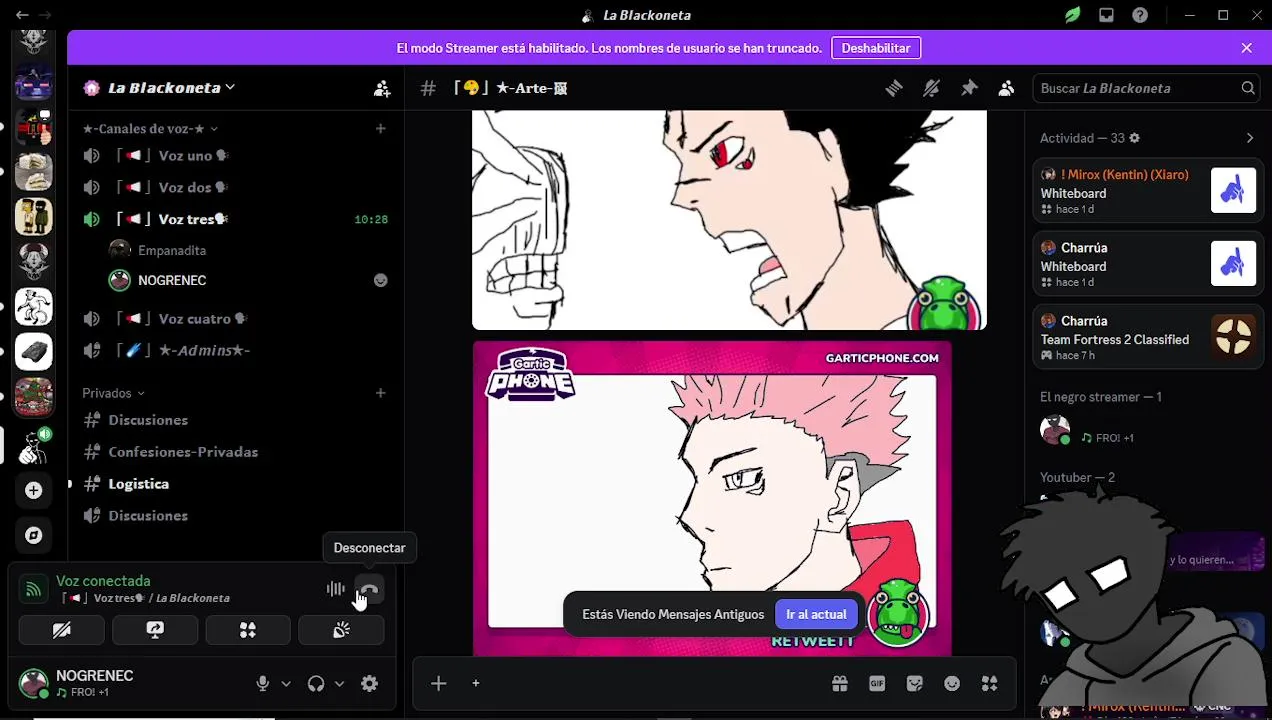The height and width of the screenshot is (720, 1272).
Task: Open the Arte channel title in header
Action: [x=511, y=88]
